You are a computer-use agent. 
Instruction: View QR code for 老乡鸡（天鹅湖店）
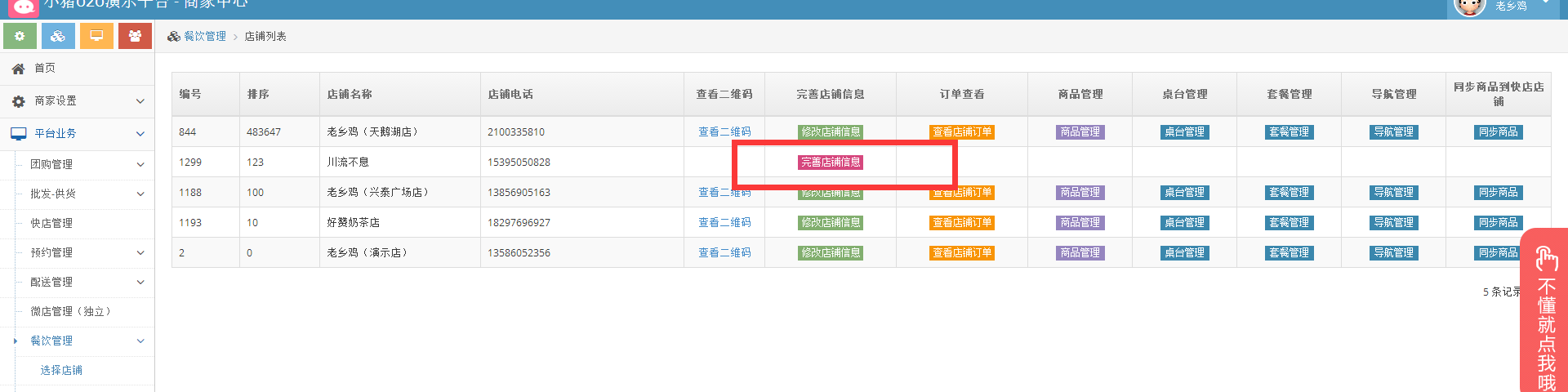click(724, 132)
